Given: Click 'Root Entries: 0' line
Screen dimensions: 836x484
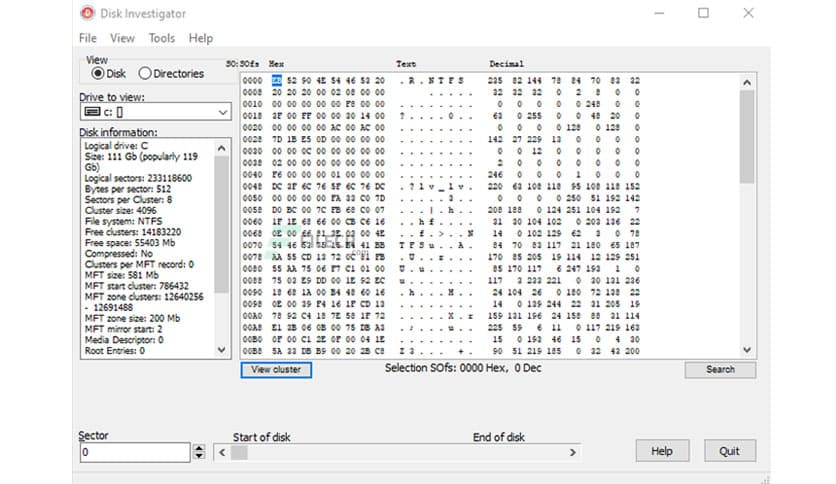Looking at the screenshot, I should click(115, 350).
